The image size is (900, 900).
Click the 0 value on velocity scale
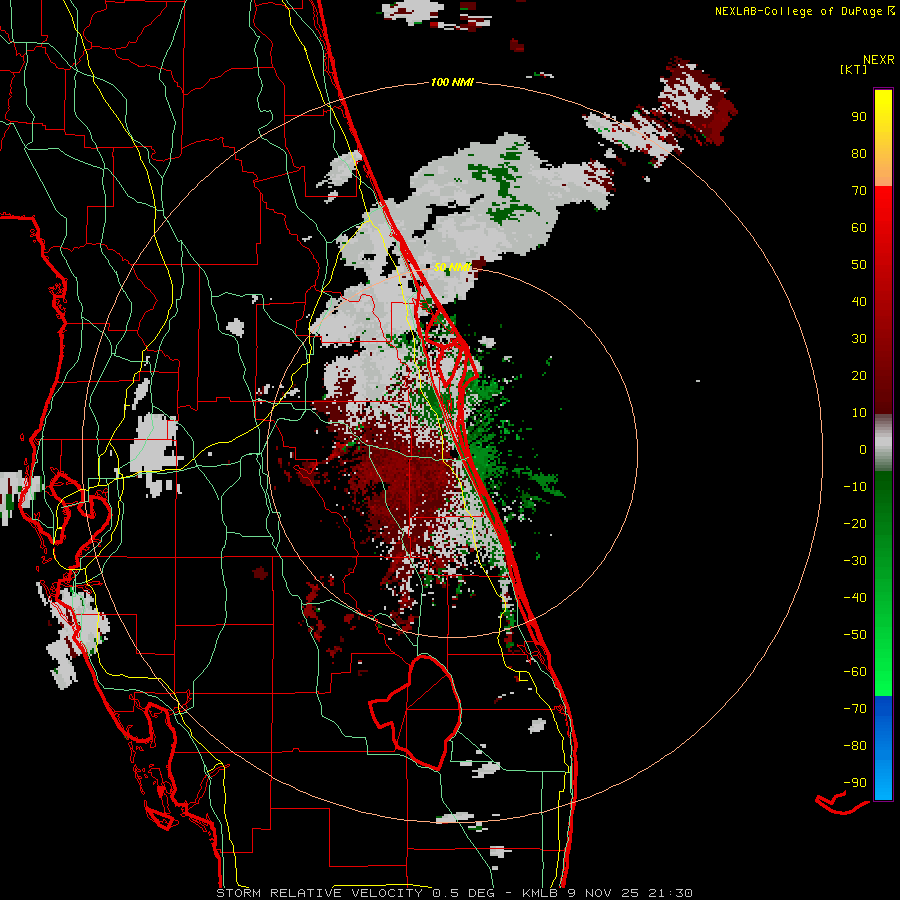(863, 449)
